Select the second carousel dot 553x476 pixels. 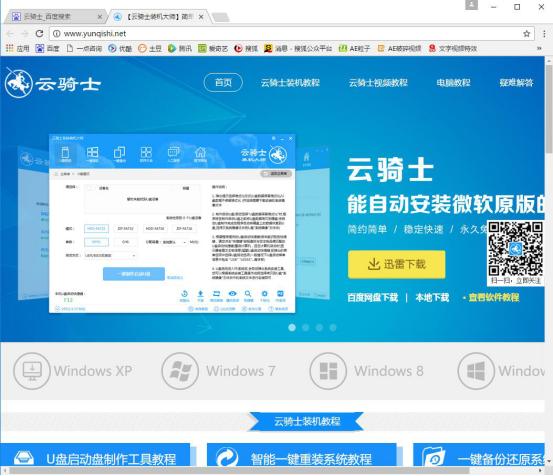305,328
